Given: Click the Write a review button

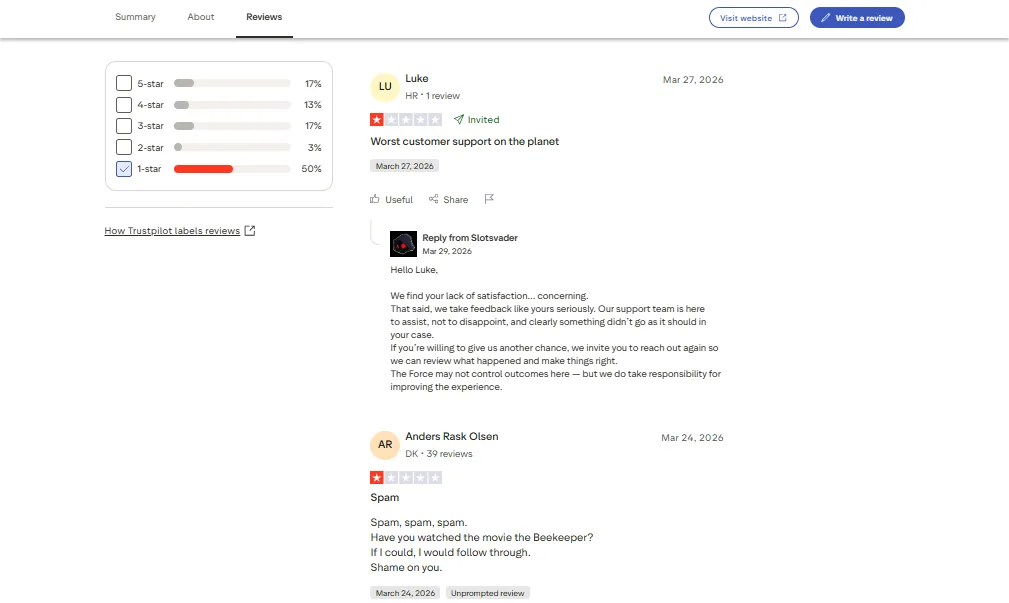Looking at the screenshot, I should (857, 17).
